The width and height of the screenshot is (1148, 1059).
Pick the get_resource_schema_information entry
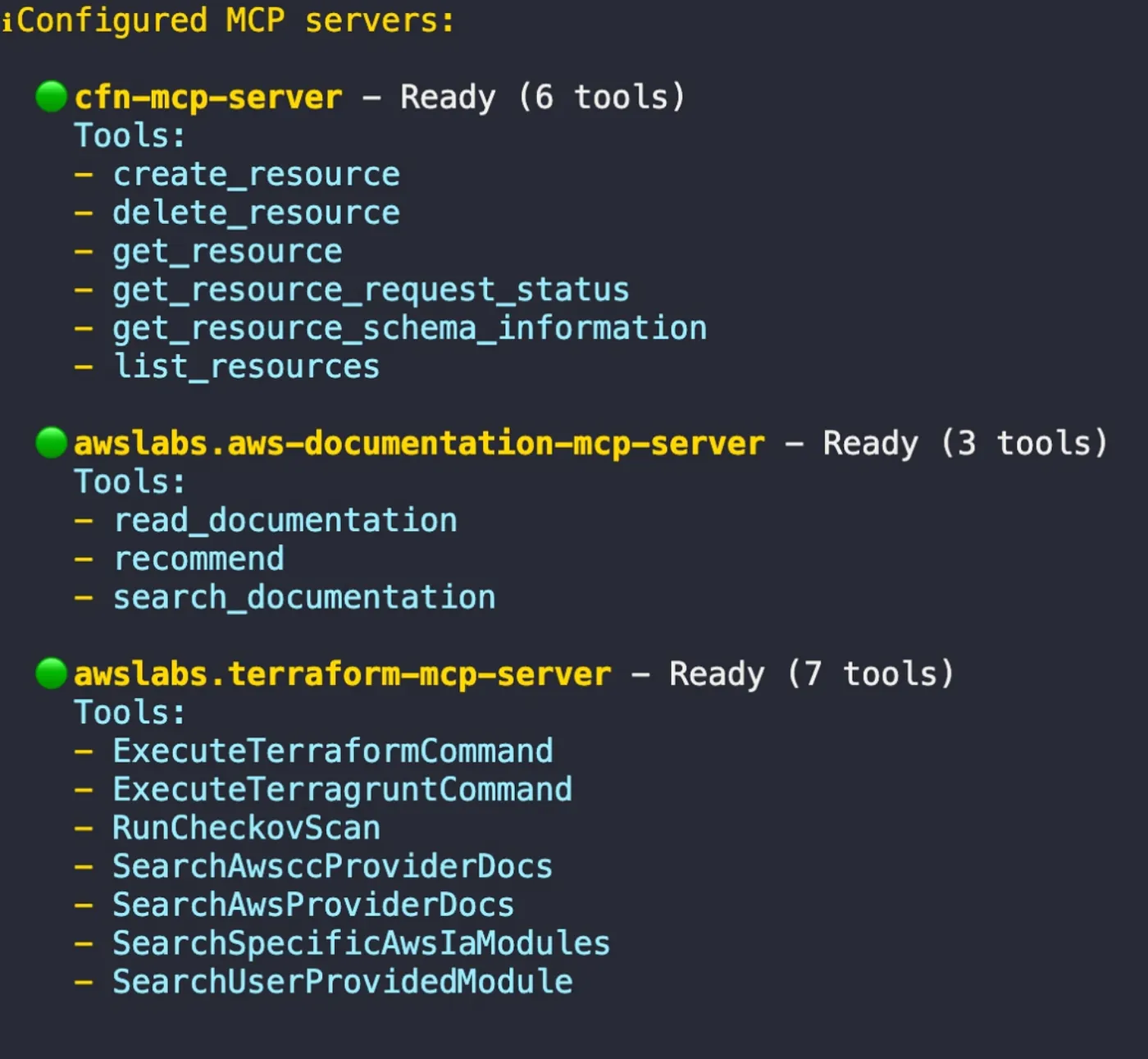(x=409, y=329)
